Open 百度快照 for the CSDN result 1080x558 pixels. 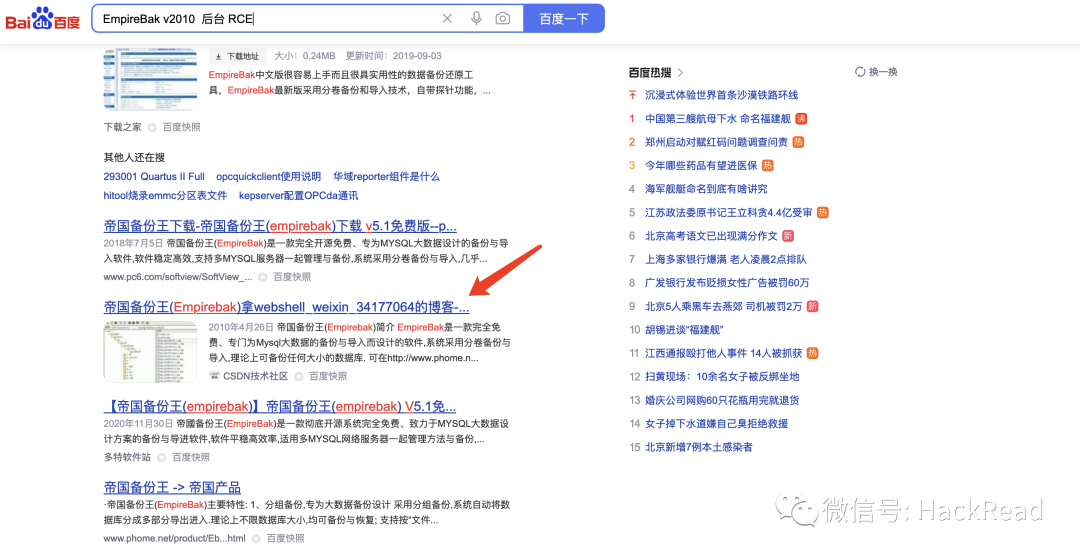328,376
